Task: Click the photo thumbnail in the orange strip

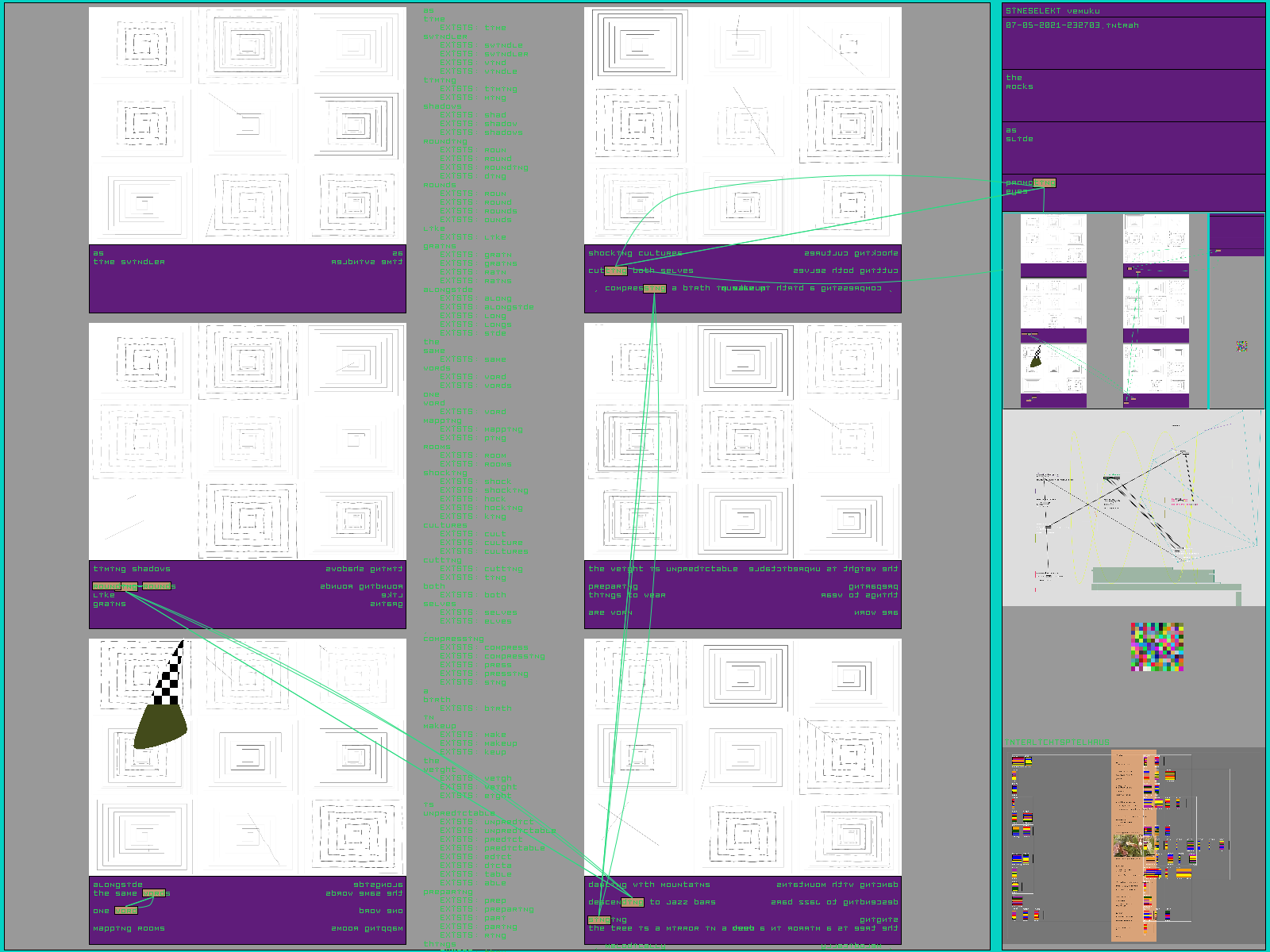Action: pyautogui.click(x=1127, y=846)
